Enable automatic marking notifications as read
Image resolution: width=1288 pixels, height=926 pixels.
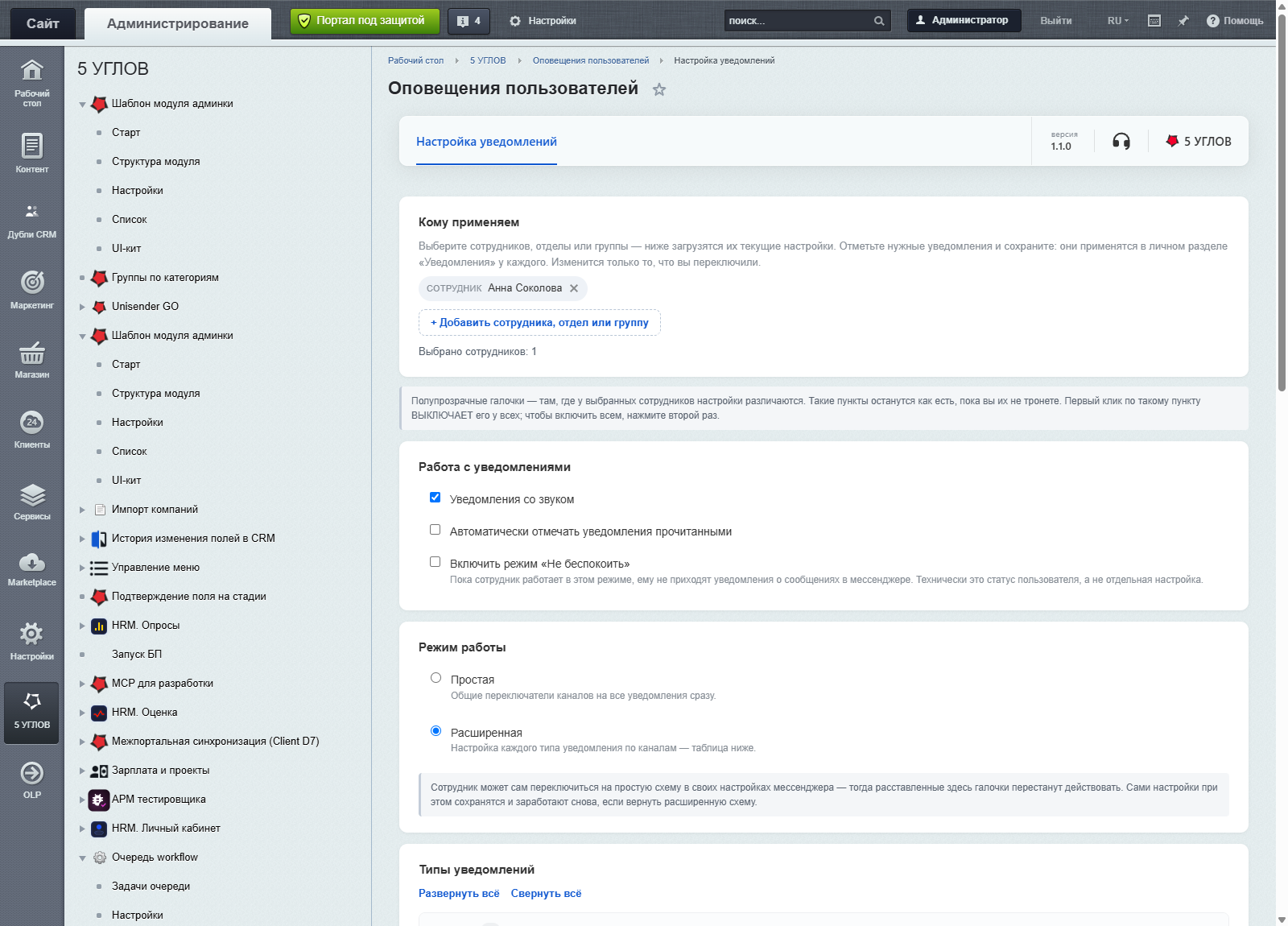pos(436,530)
